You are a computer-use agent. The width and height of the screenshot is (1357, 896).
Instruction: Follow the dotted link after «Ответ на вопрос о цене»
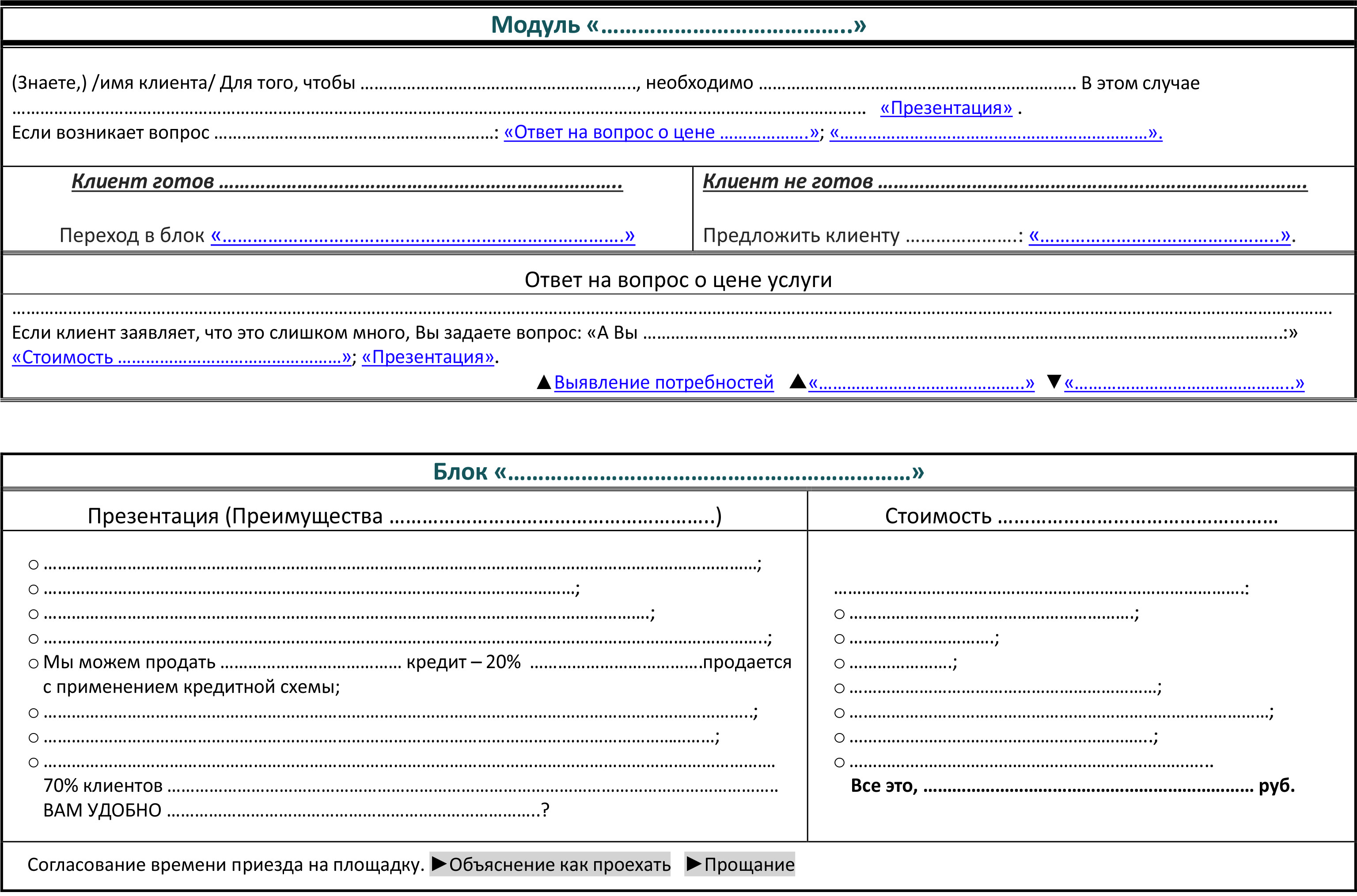[x=995, y=133]
